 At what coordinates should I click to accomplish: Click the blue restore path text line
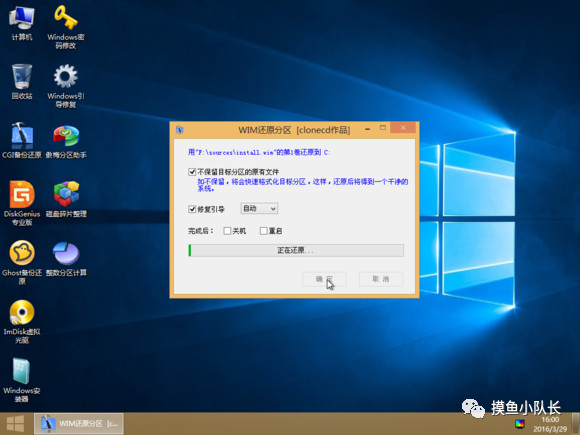tap(259, 152)
